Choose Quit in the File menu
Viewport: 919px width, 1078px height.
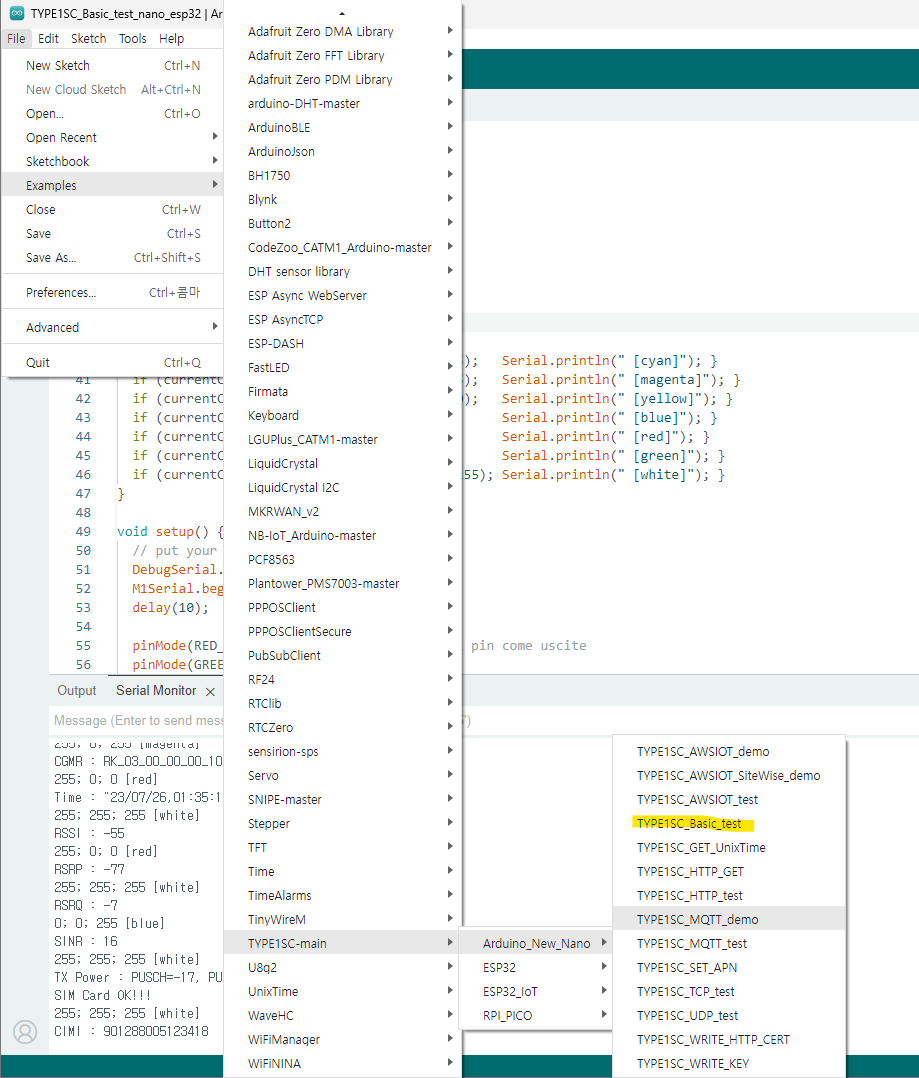(113, 362)
